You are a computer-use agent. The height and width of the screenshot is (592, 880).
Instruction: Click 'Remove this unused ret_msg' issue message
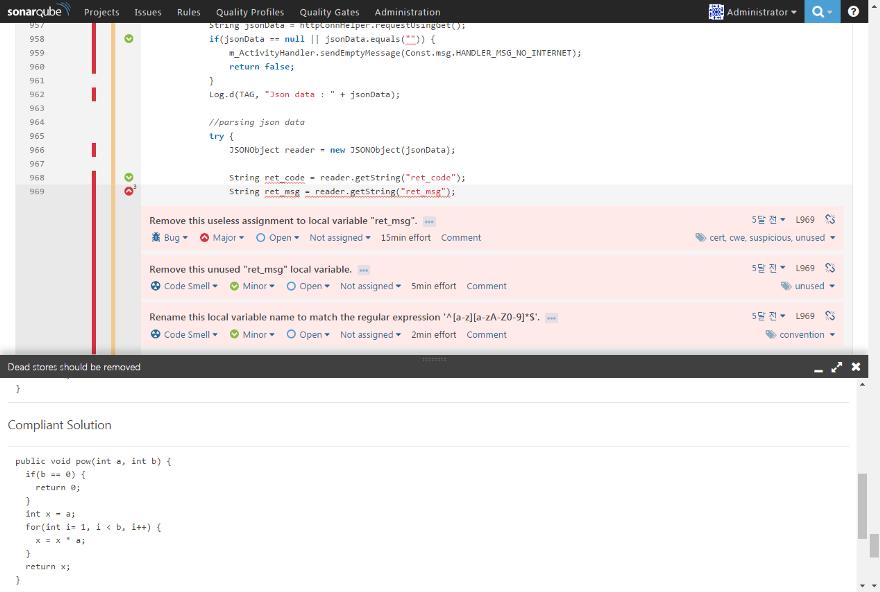pyautogui.click(x=250, y=269)
